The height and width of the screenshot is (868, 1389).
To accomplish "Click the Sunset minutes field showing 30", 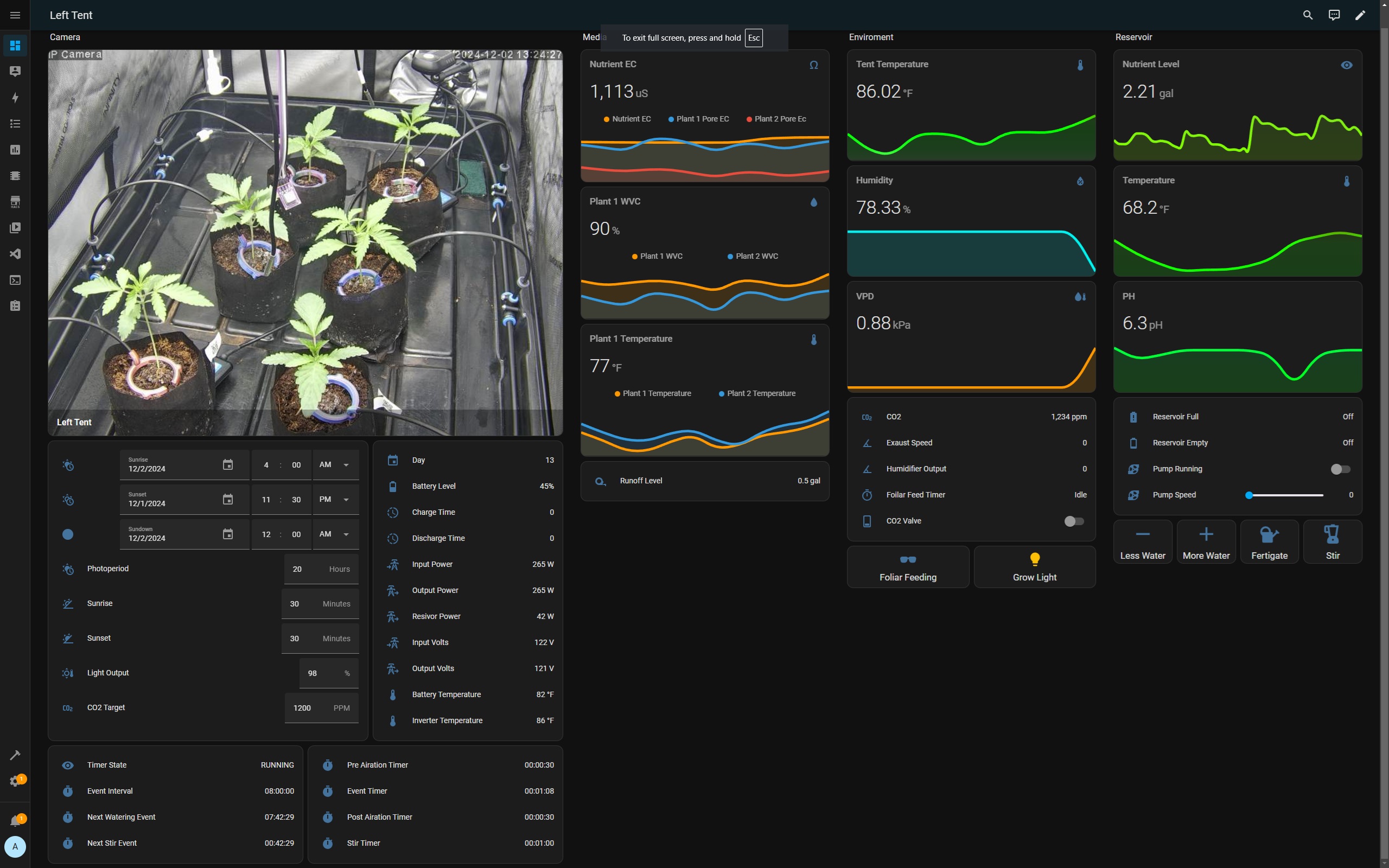I will 296,500.
